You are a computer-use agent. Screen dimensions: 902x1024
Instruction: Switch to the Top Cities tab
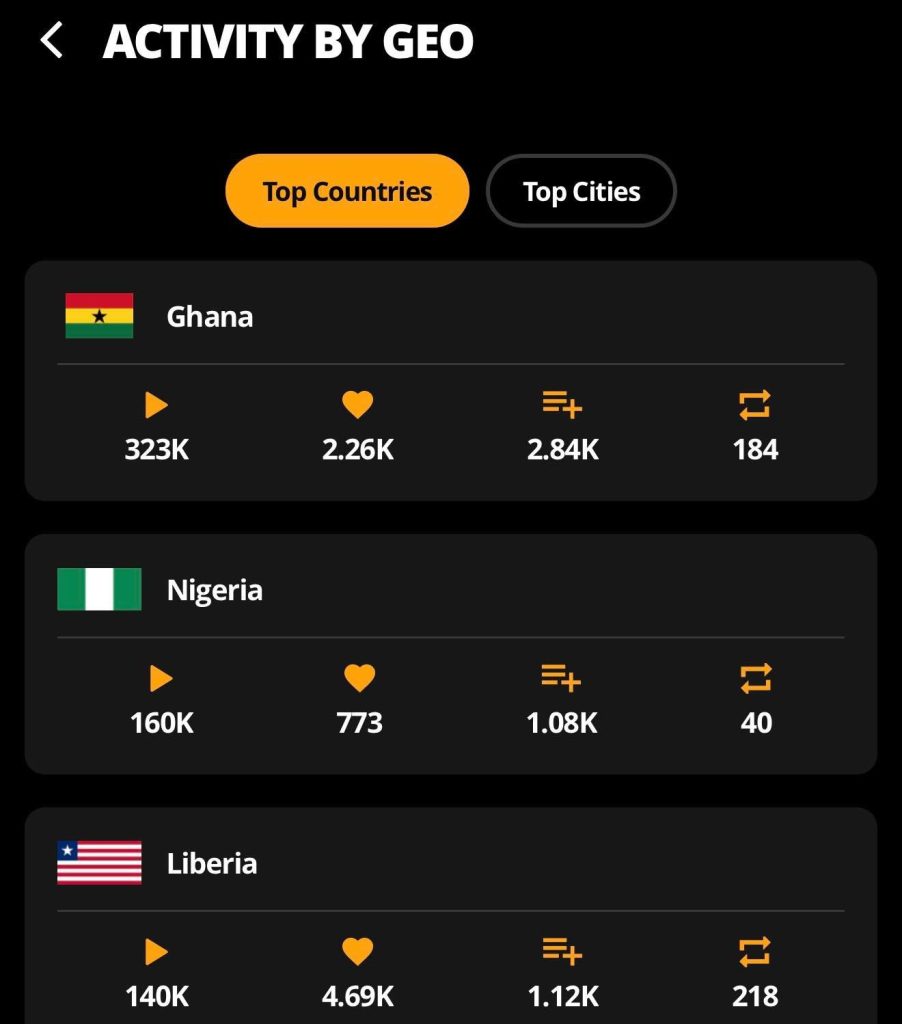coord(581,191)
